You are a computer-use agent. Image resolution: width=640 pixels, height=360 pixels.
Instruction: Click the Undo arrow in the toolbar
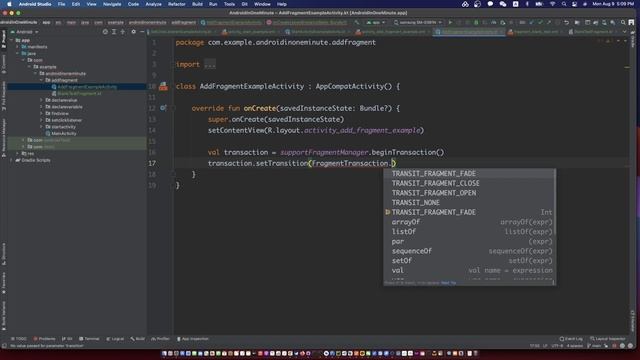click(x=567, y=22)
